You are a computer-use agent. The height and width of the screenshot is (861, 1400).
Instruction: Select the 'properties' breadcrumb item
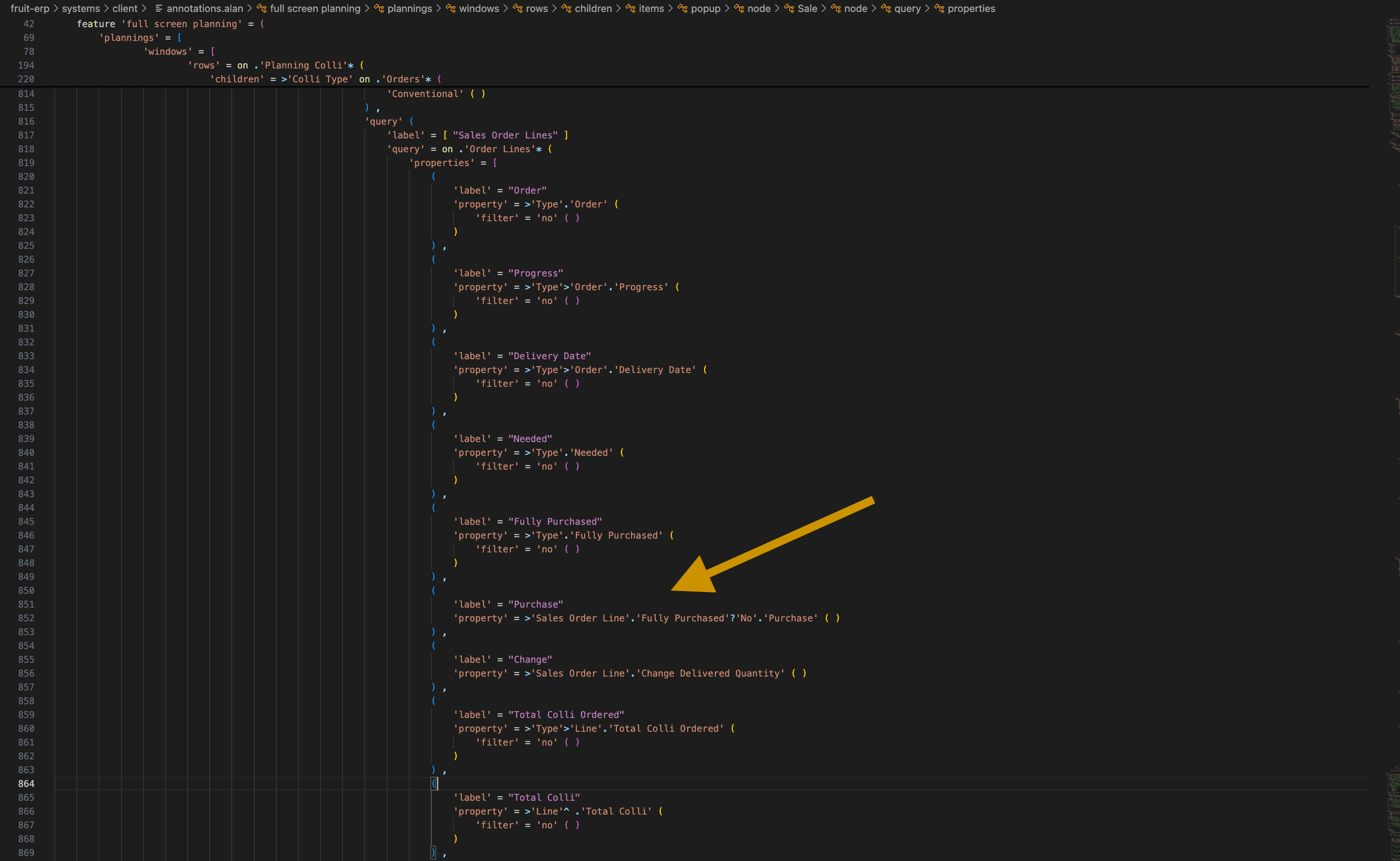click(x=971, y=9)
